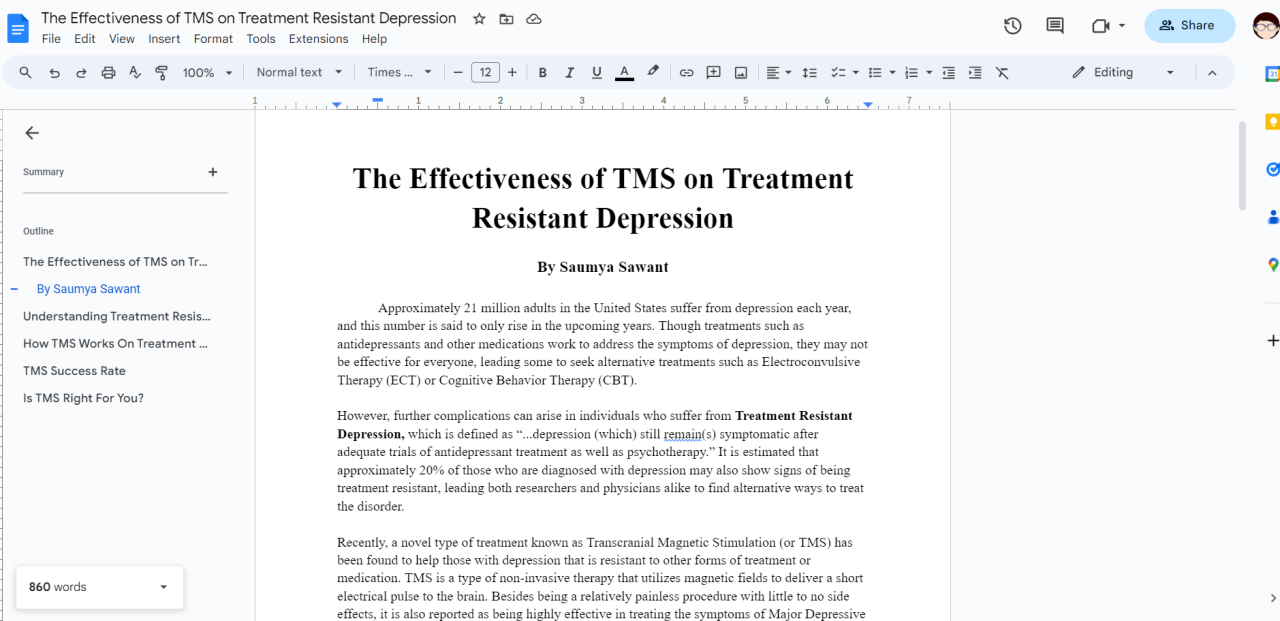This screenshot has width=1280, height=621.
Task: Undo the last action
Action: coord(54,73)
